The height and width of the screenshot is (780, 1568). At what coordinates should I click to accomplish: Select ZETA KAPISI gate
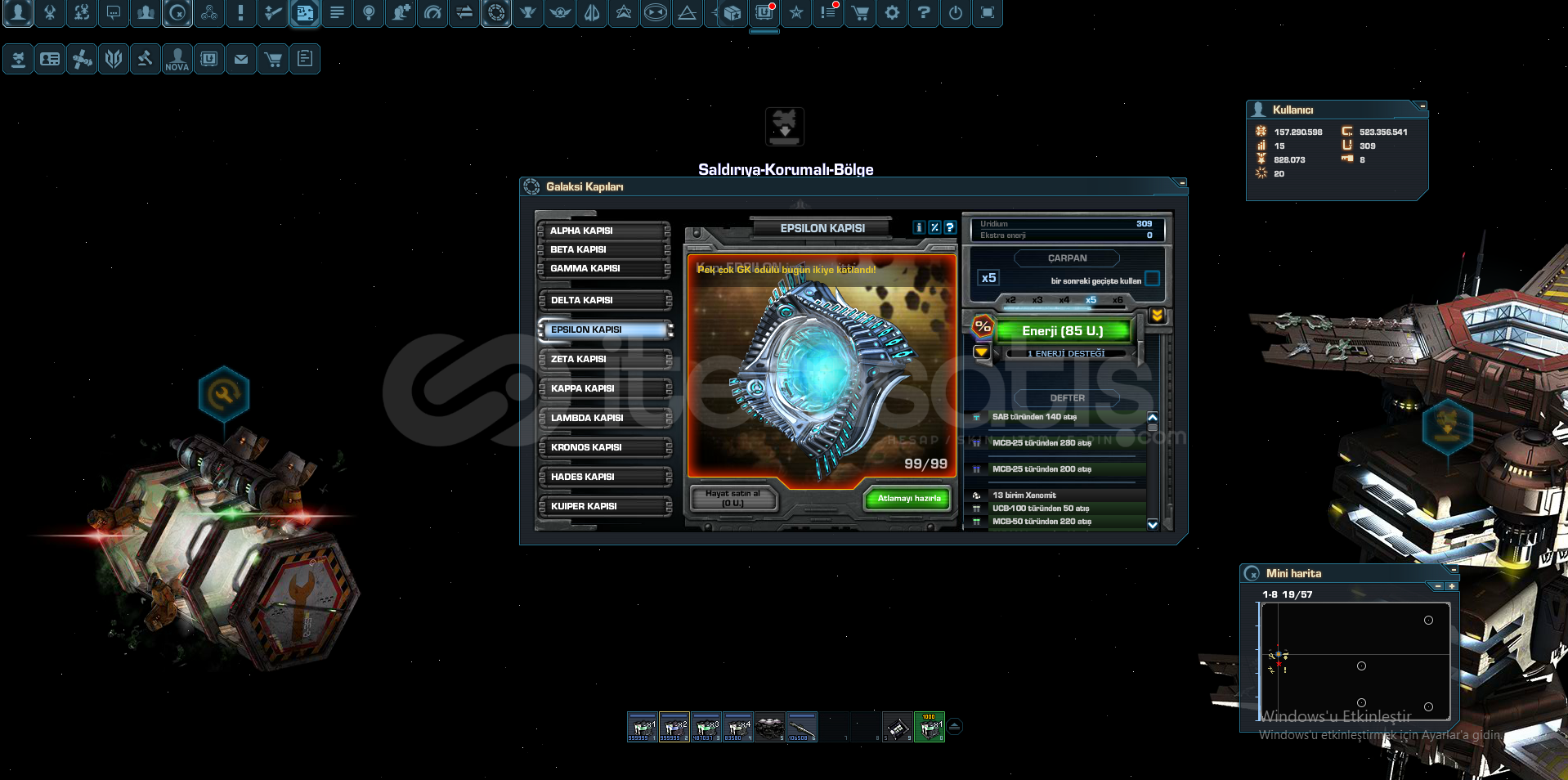coord(605,359)
